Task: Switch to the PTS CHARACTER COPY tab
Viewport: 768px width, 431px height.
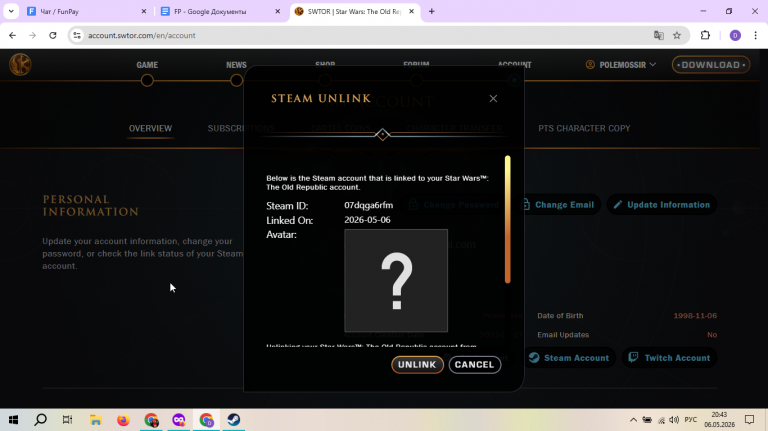Action: [584, 128]
